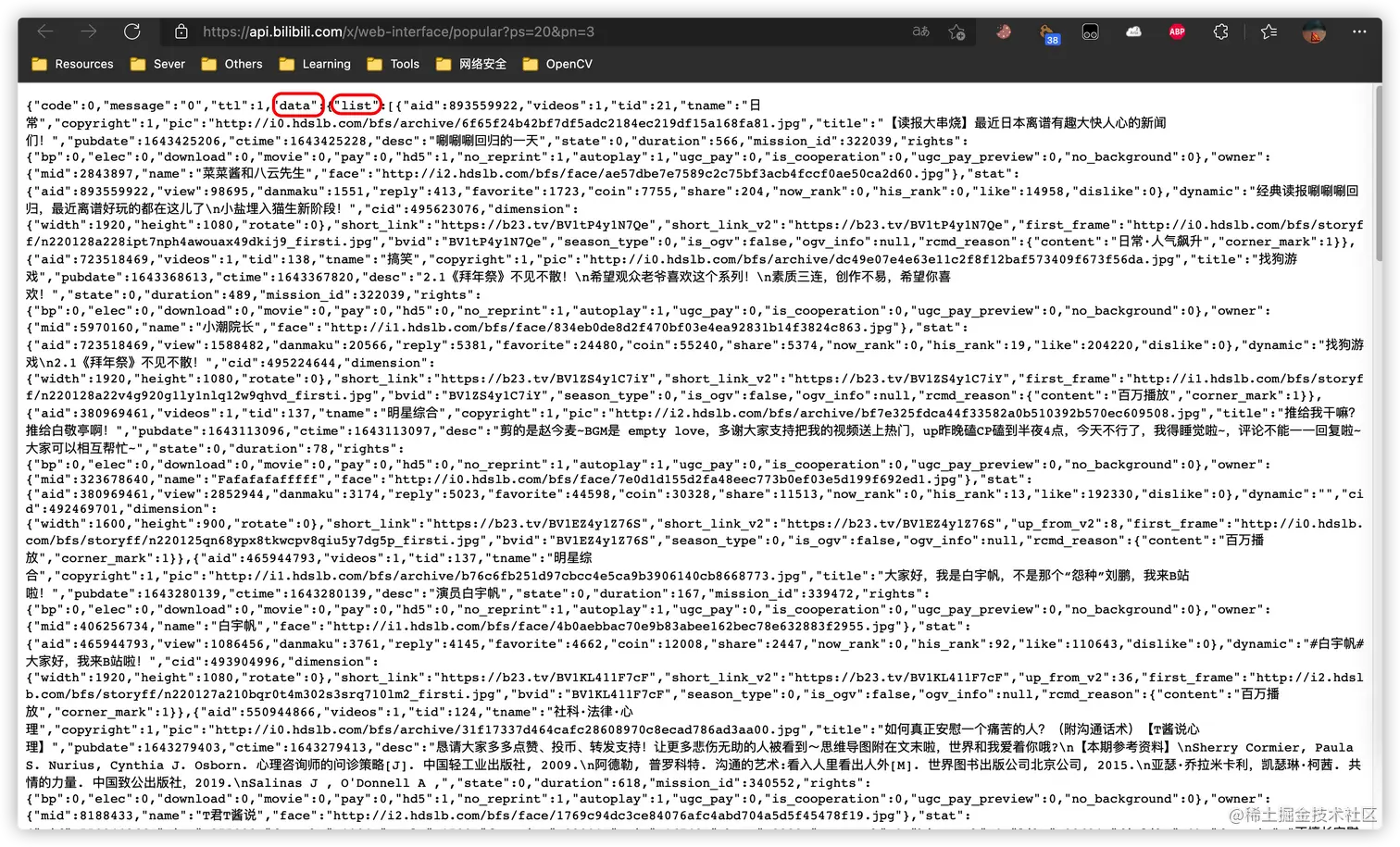The height and width of the screenshot is (847, 1400).
Task: Click the owner name 菜菜酱和八云先生
Action: [246, 174]
